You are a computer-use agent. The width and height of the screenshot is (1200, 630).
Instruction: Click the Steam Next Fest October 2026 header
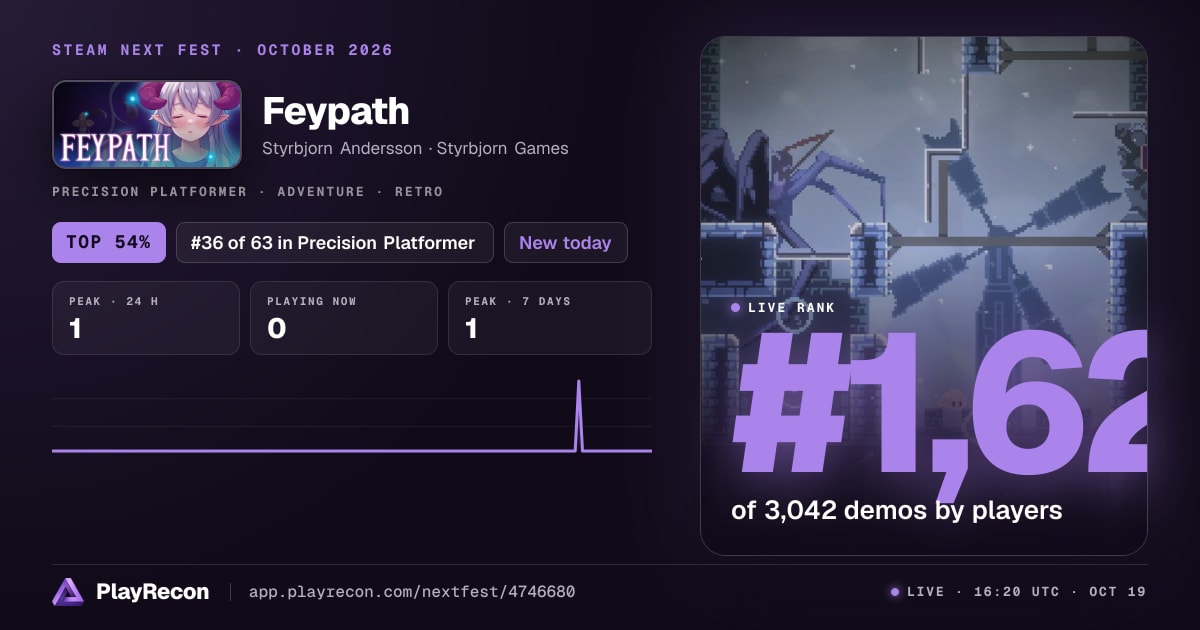click(222, 50)
